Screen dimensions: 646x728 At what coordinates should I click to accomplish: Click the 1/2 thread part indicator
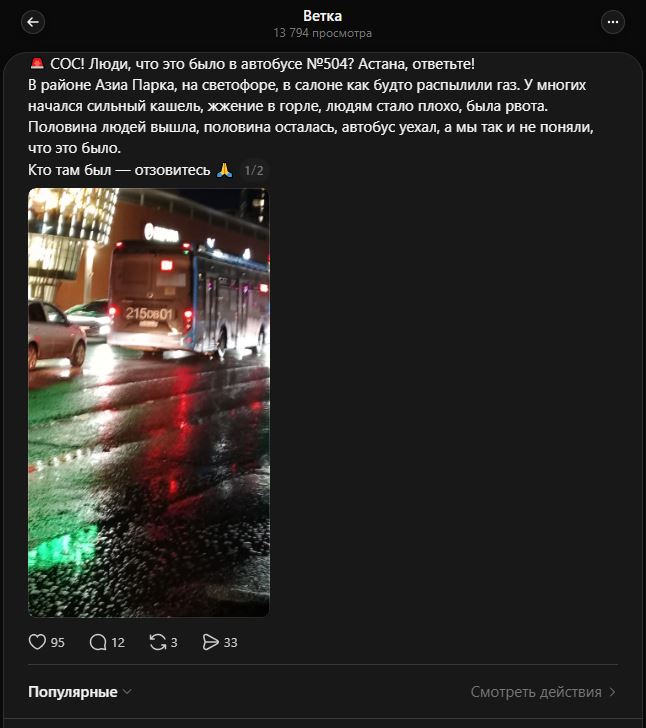254,170
